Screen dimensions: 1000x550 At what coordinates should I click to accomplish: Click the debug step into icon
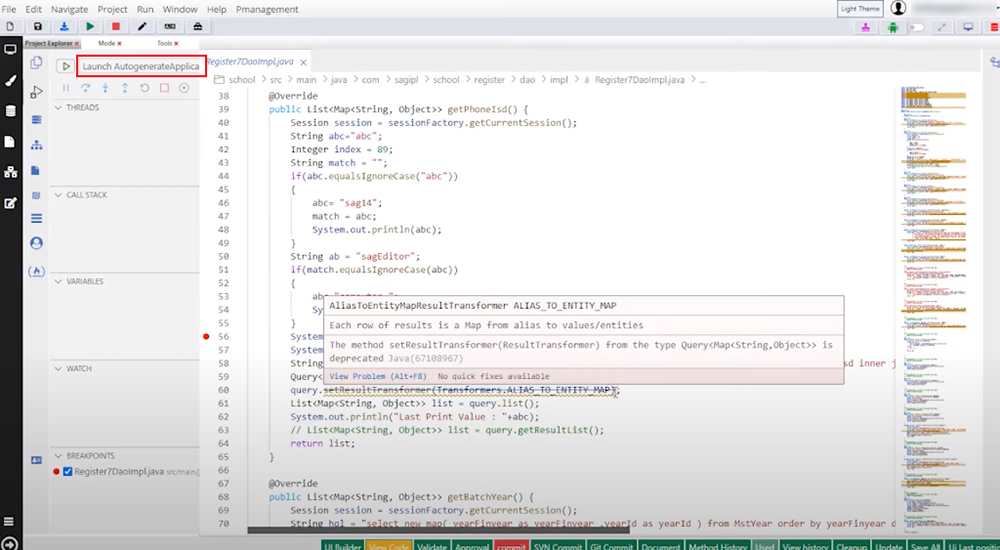105,88
